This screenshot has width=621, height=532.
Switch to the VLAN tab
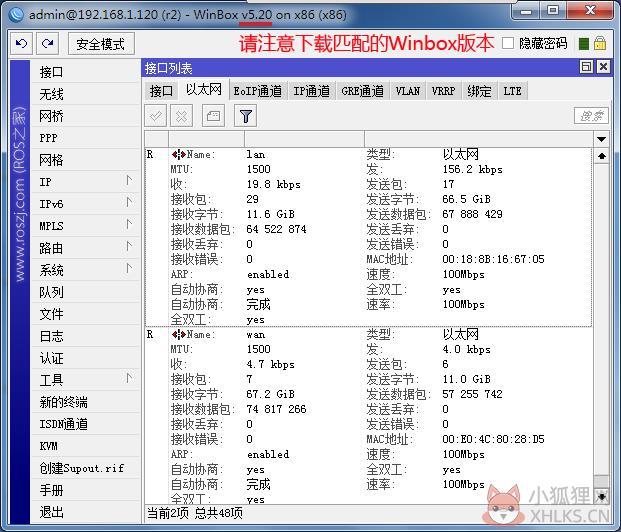coord(408,91)
